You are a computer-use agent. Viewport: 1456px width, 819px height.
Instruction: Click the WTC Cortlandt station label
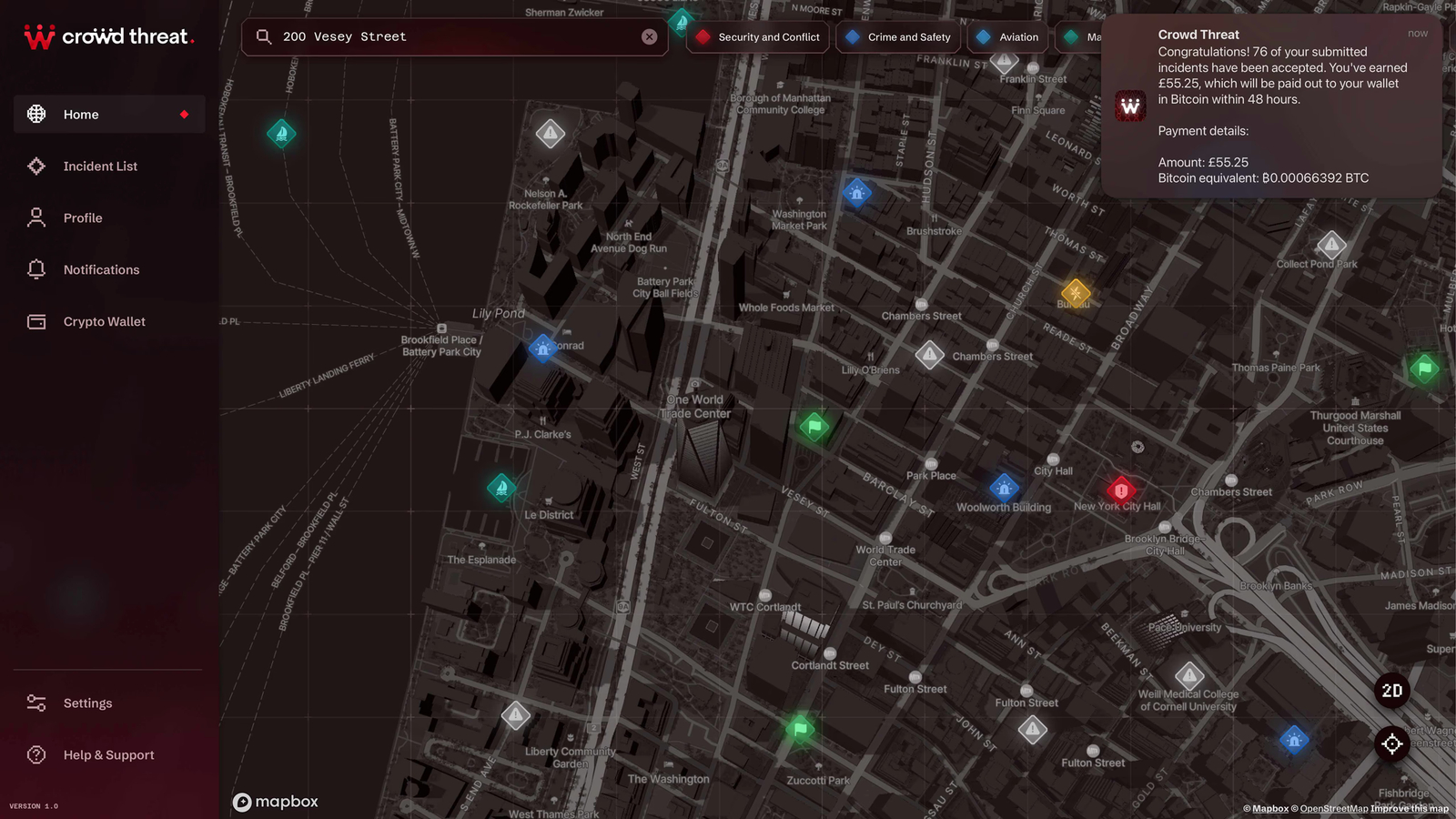765,607
